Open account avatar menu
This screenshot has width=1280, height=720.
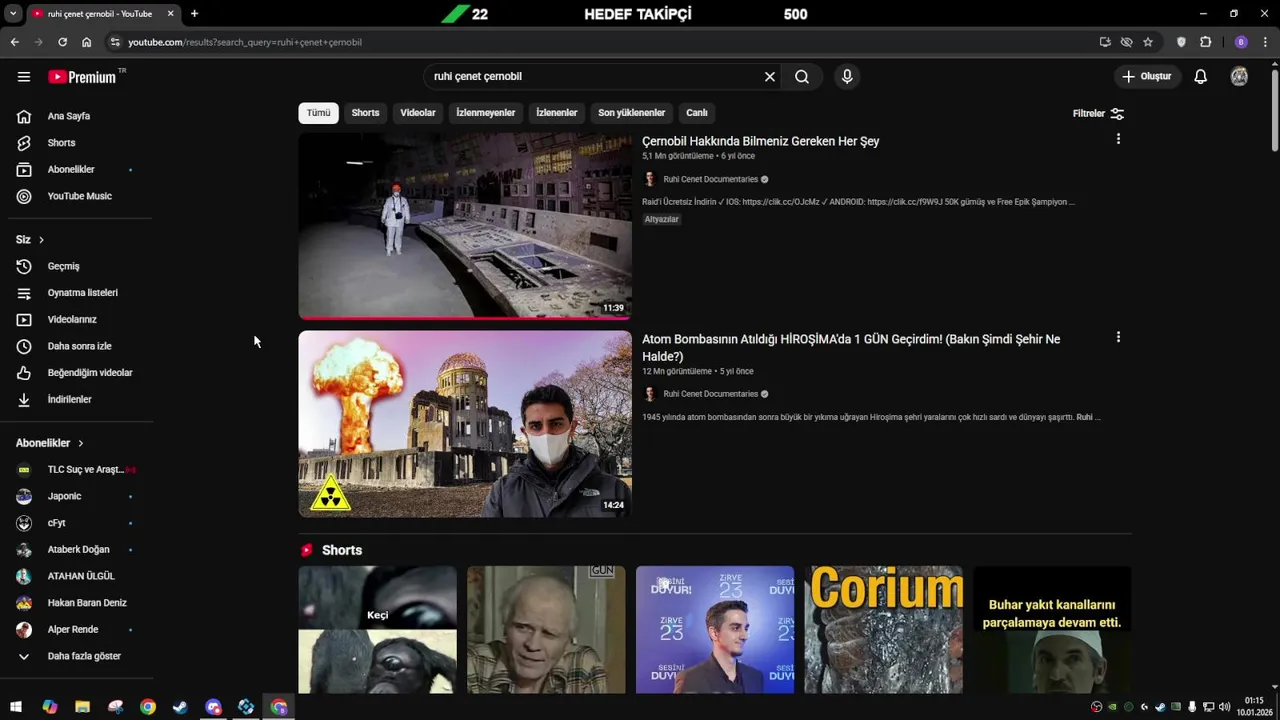click(1239, 77)
